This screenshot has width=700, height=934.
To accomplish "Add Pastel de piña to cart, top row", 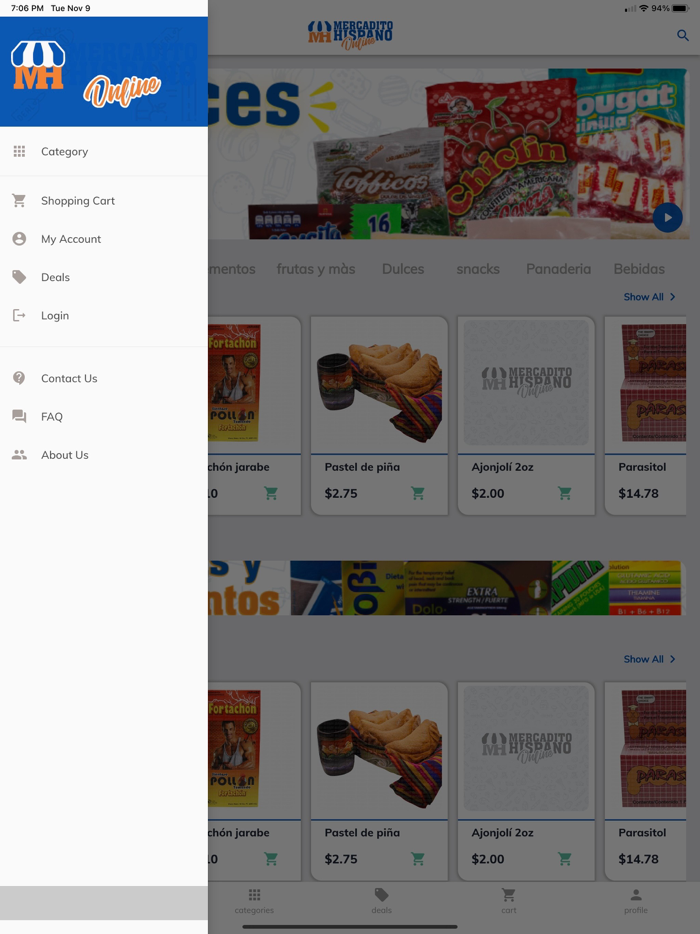I will point(418,493).
